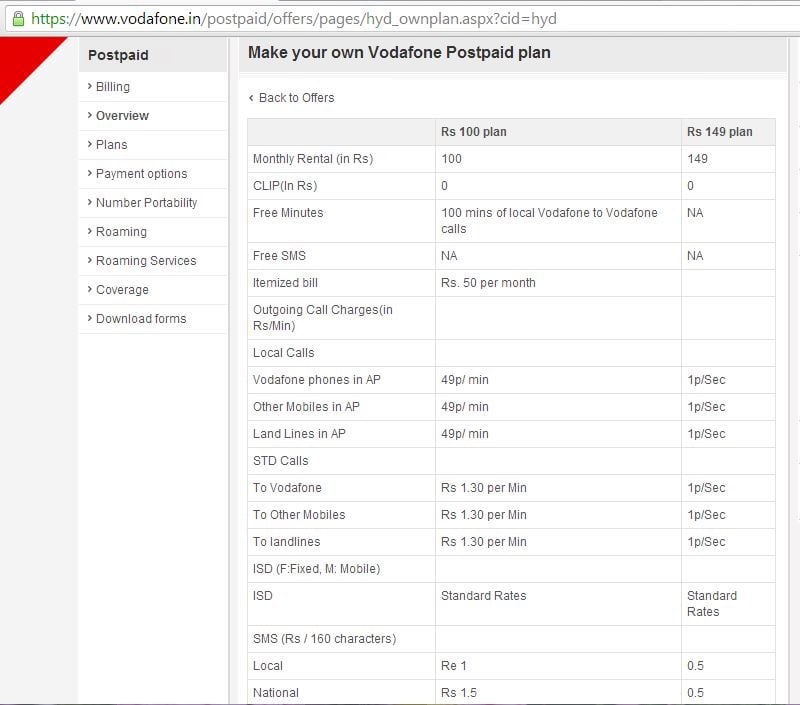Click the 'STD Calls' row label
The image size is (800, 705).
[x=281, y=461]
